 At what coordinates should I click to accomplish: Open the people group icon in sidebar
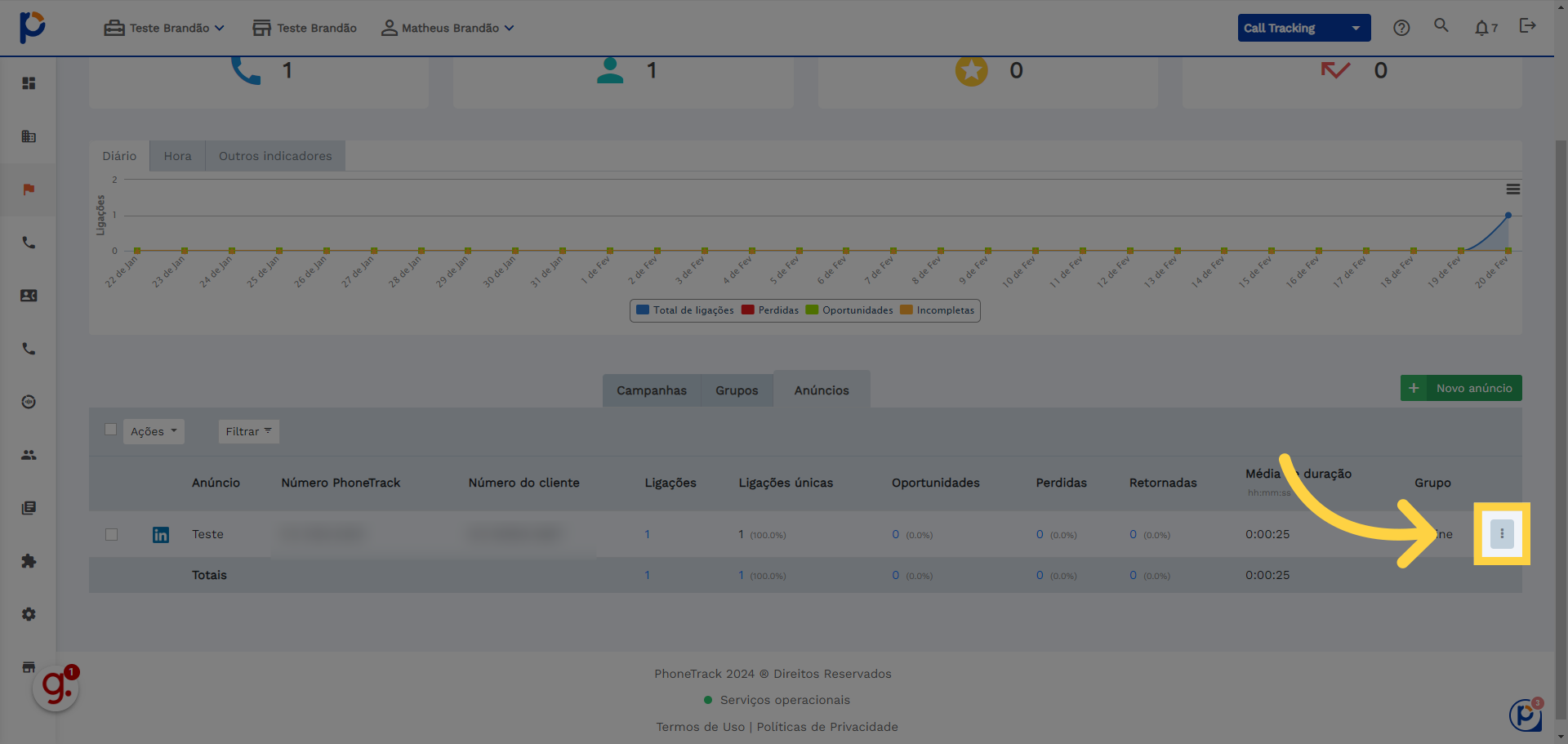29,455
